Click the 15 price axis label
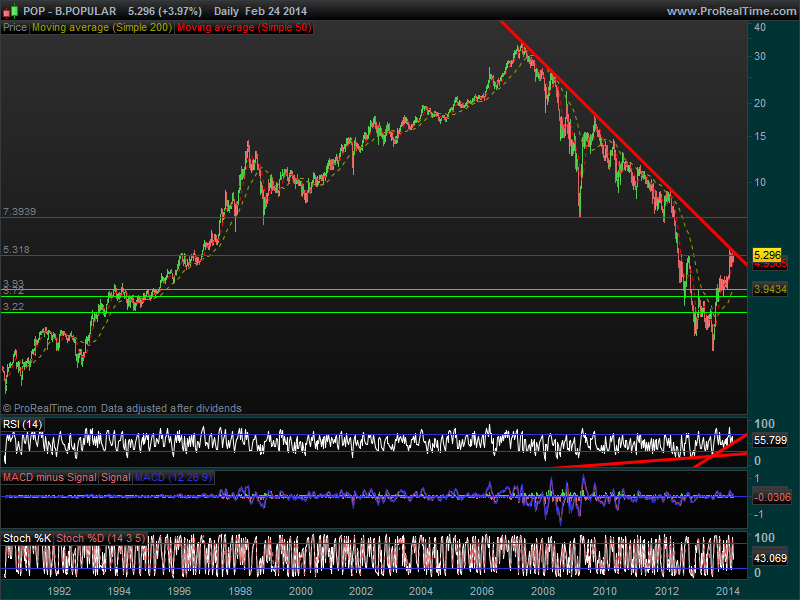The image size is (800, 600). click(760, 136)
